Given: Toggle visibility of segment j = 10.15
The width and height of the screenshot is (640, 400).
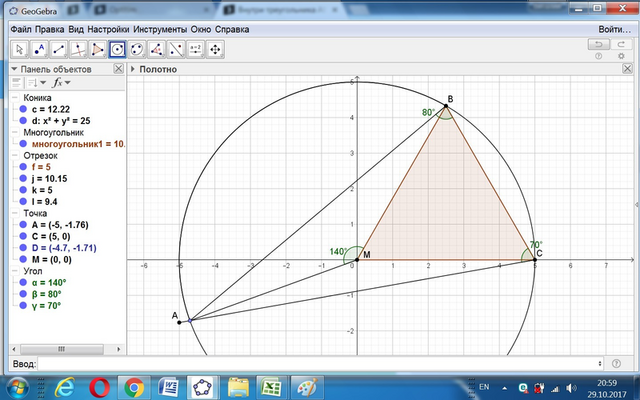Looking at the screenshot, I should (x=23, y=178).
